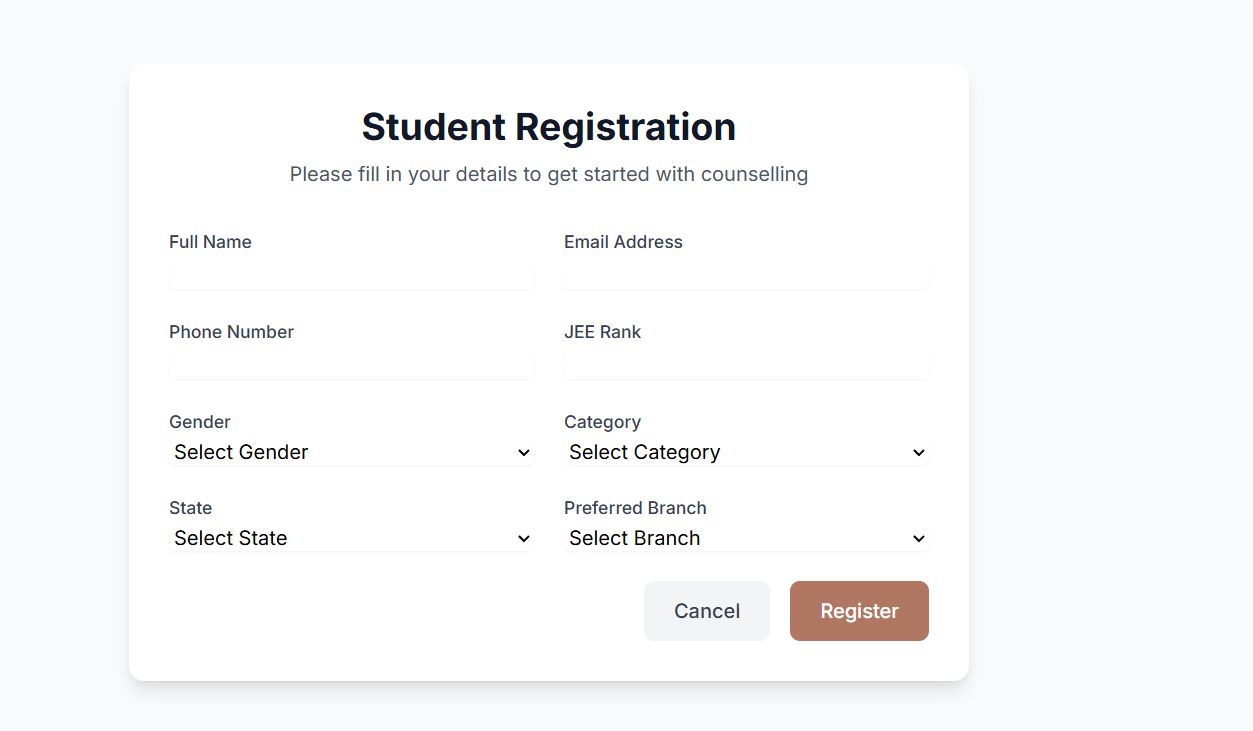Select the JEE Rank input box
The image size is (1253, 731).
coord(746,364)
